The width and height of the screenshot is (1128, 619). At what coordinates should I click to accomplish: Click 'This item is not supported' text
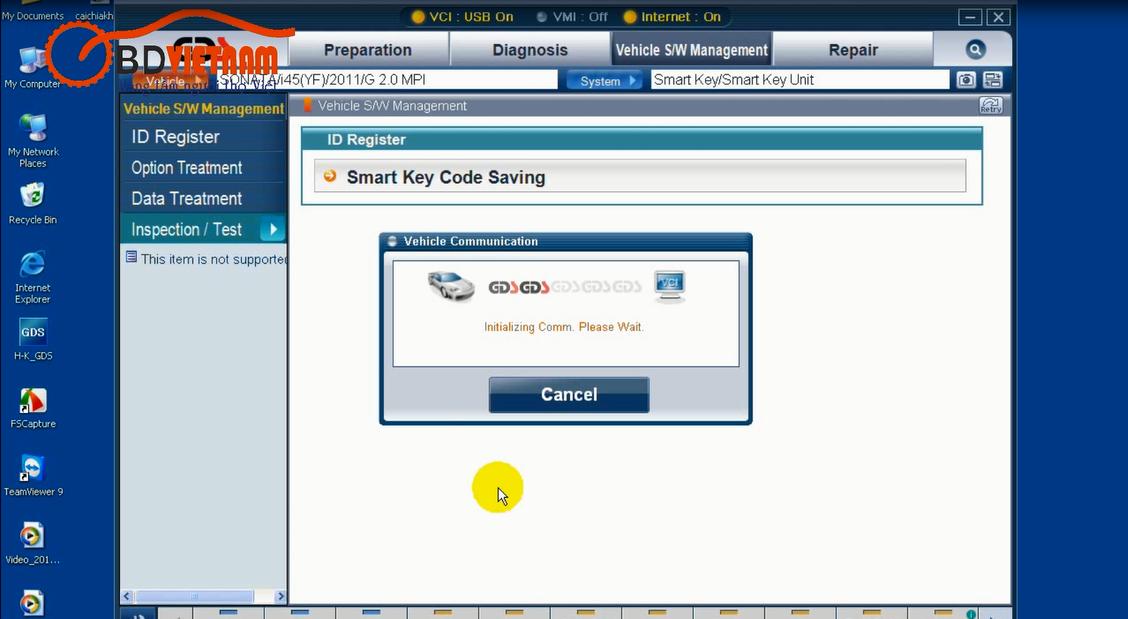click(214, 259)
